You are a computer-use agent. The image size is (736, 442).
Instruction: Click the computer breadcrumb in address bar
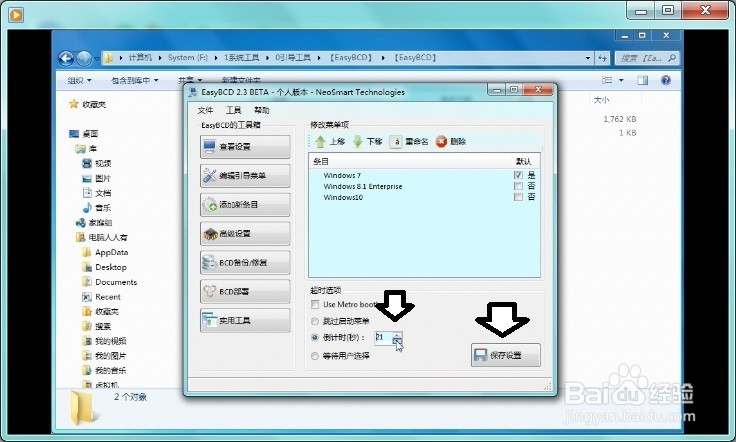(140, 58)
